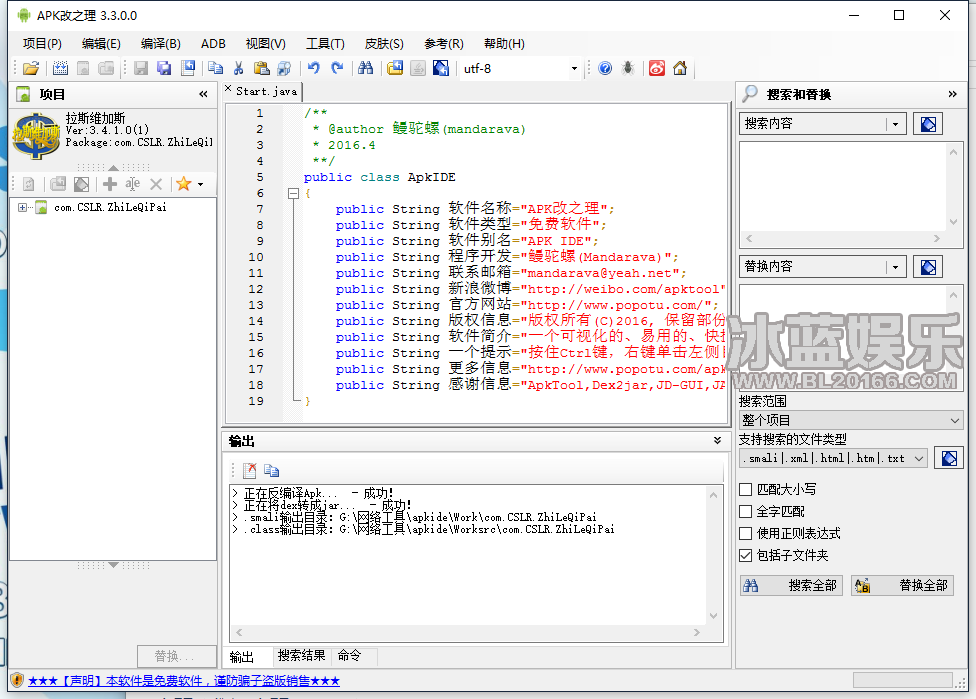Click the yellow folder icon after binoculars
This screenshot has height=699, width=976.
[395, 68]
